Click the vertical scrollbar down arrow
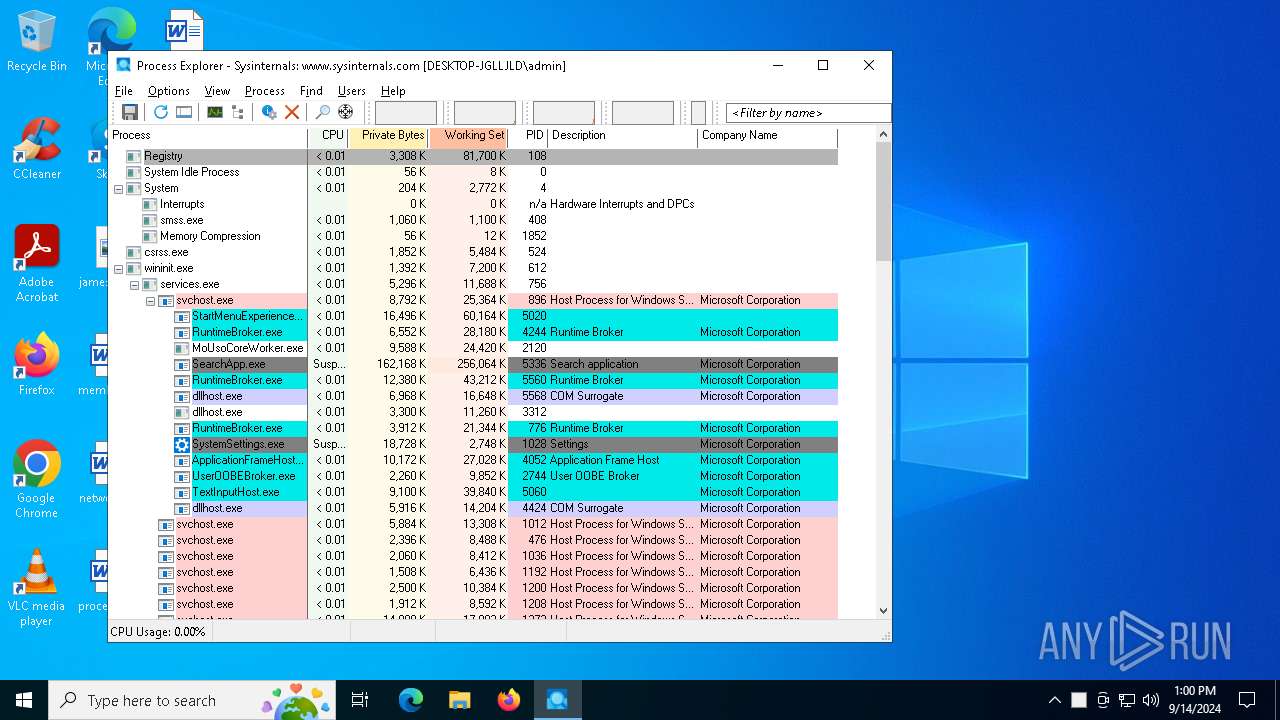The width and height of the screenshot is (1280, 720). pyautogui.click(x=883, y=611)
